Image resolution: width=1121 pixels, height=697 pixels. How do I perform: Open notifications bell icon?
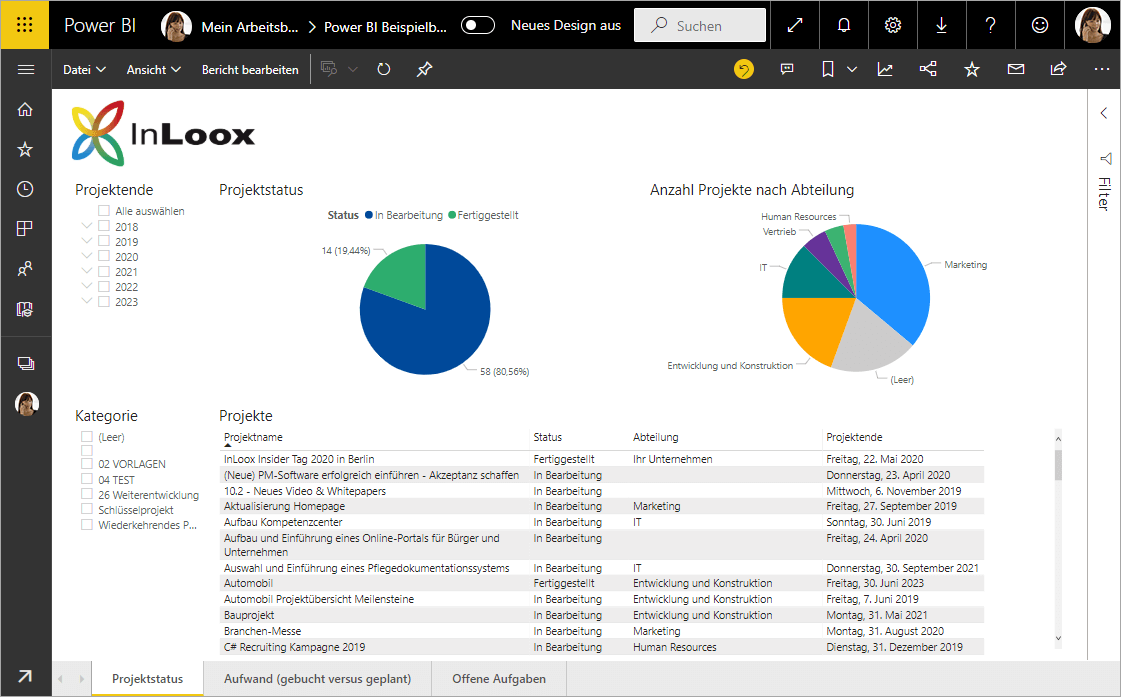click(x=844, y=25)
